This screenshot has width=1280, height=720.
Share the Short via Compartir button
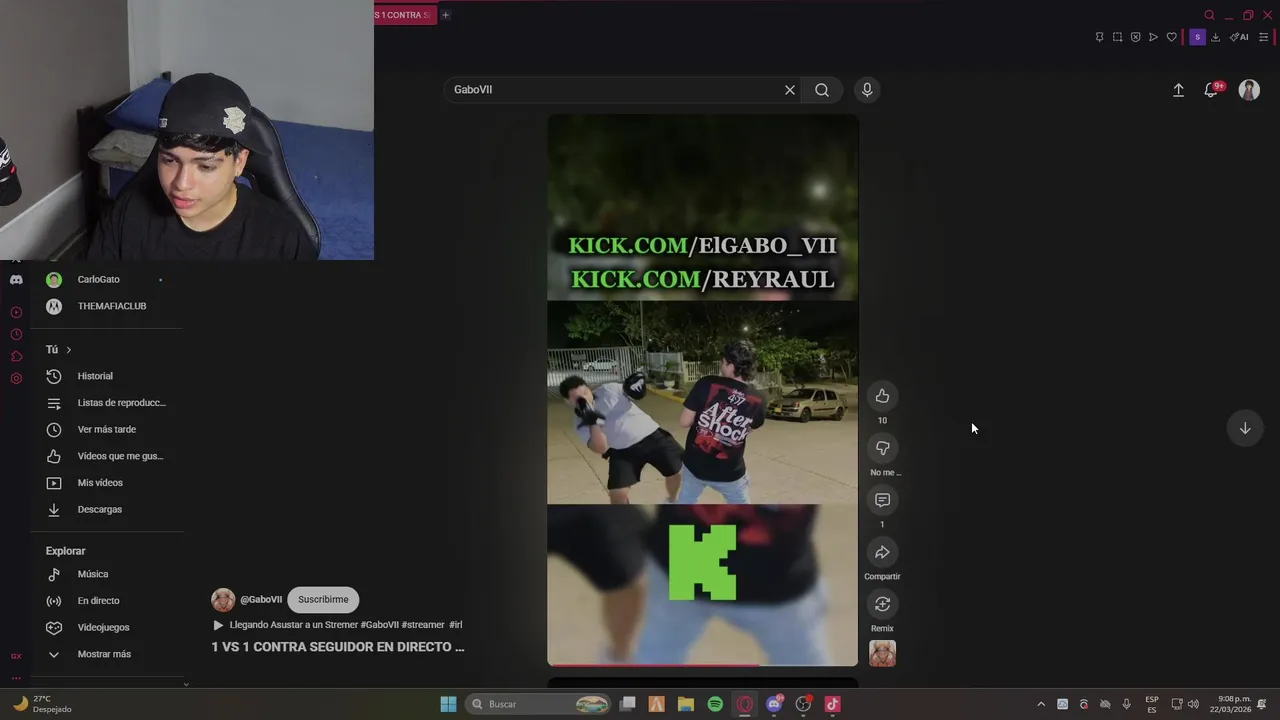(x=882, y=552)
